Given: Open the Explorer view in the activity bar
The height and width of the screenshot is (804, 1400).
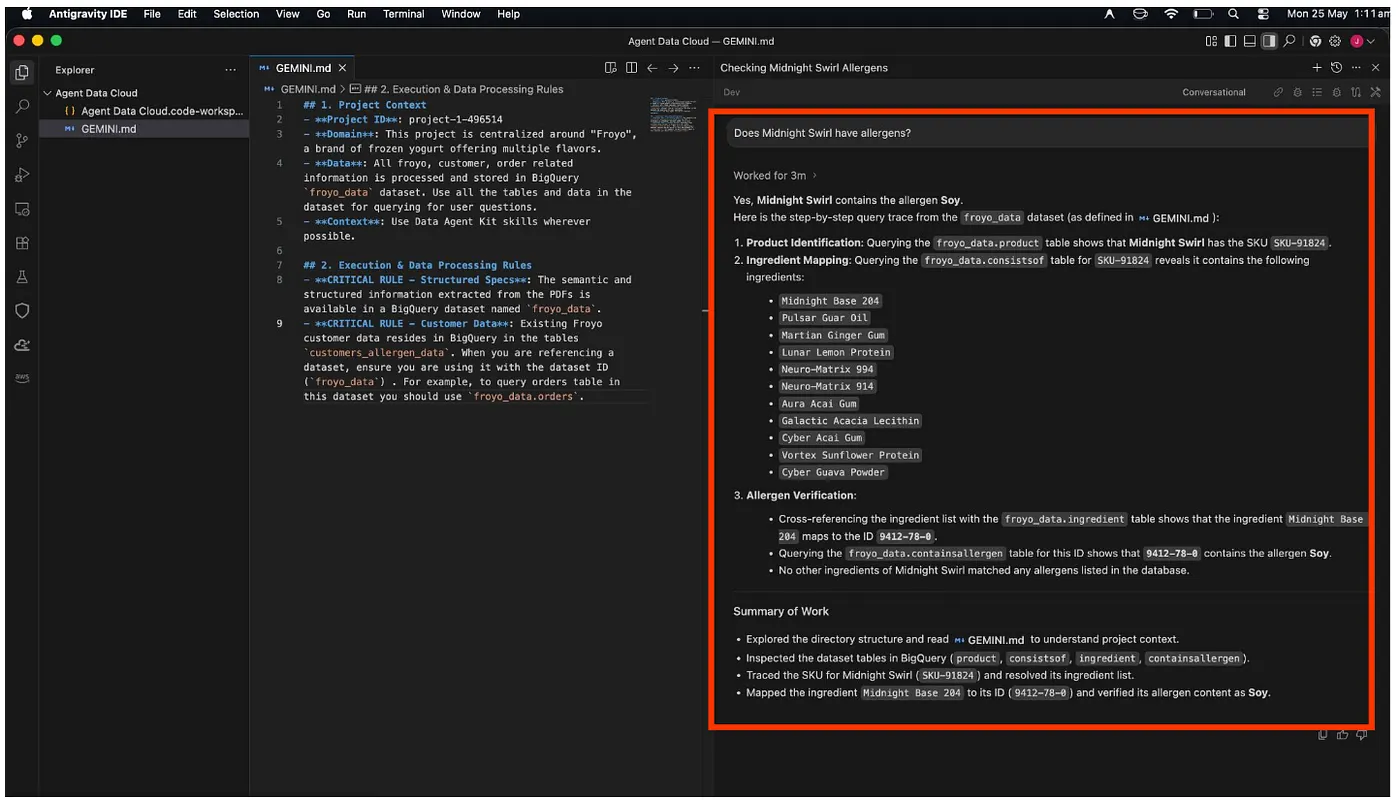Looking at the screenshot, I should tap(22, 72).
